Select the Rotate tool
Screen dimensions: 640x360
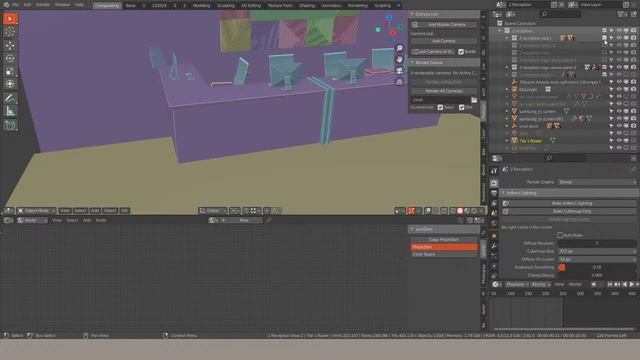pos(10,58)
